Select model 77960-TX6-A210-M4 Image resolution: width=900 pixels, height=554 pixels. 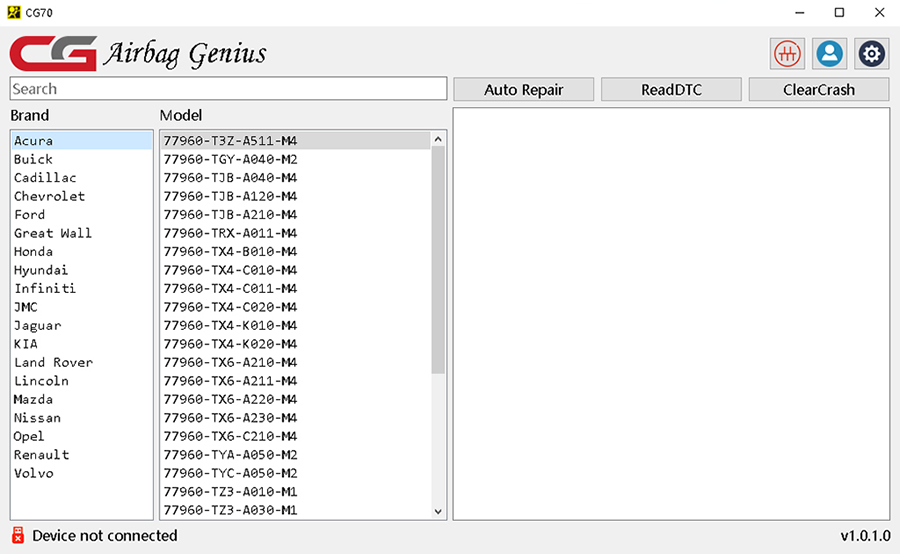[x=295, y=362]
